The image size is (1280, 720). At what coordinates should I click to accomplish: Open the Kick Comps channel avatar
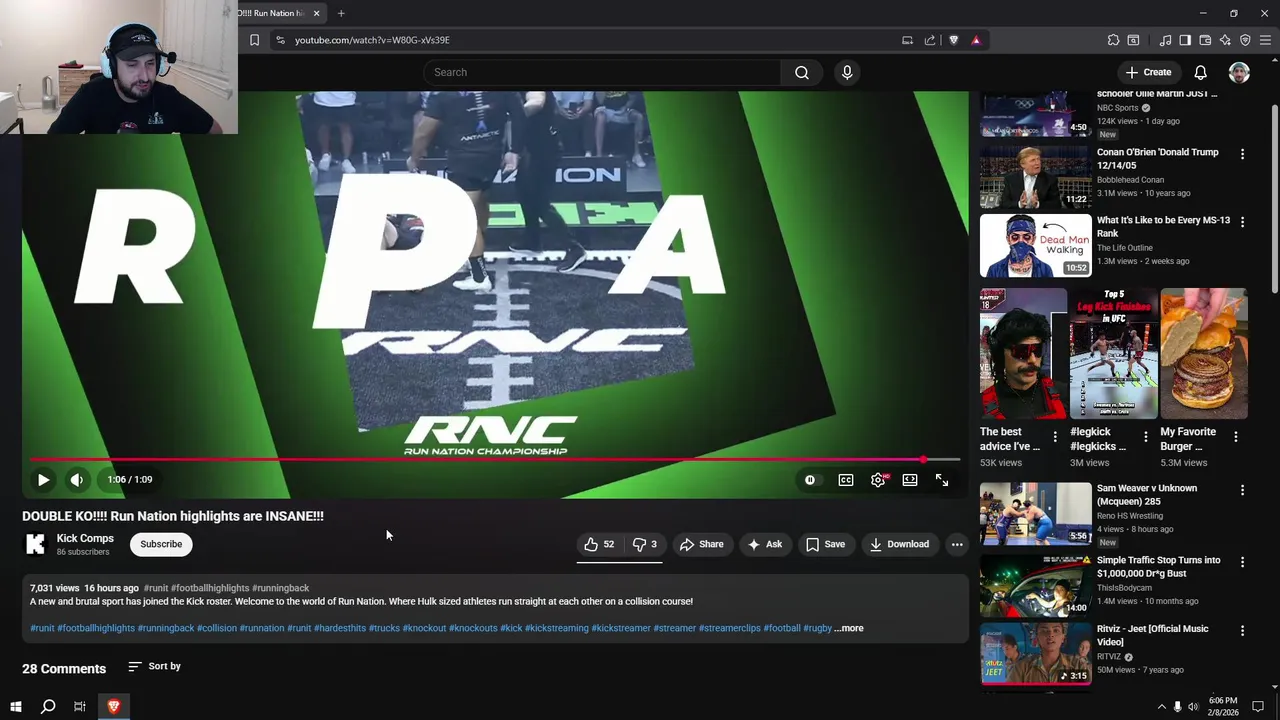[35, 544]
